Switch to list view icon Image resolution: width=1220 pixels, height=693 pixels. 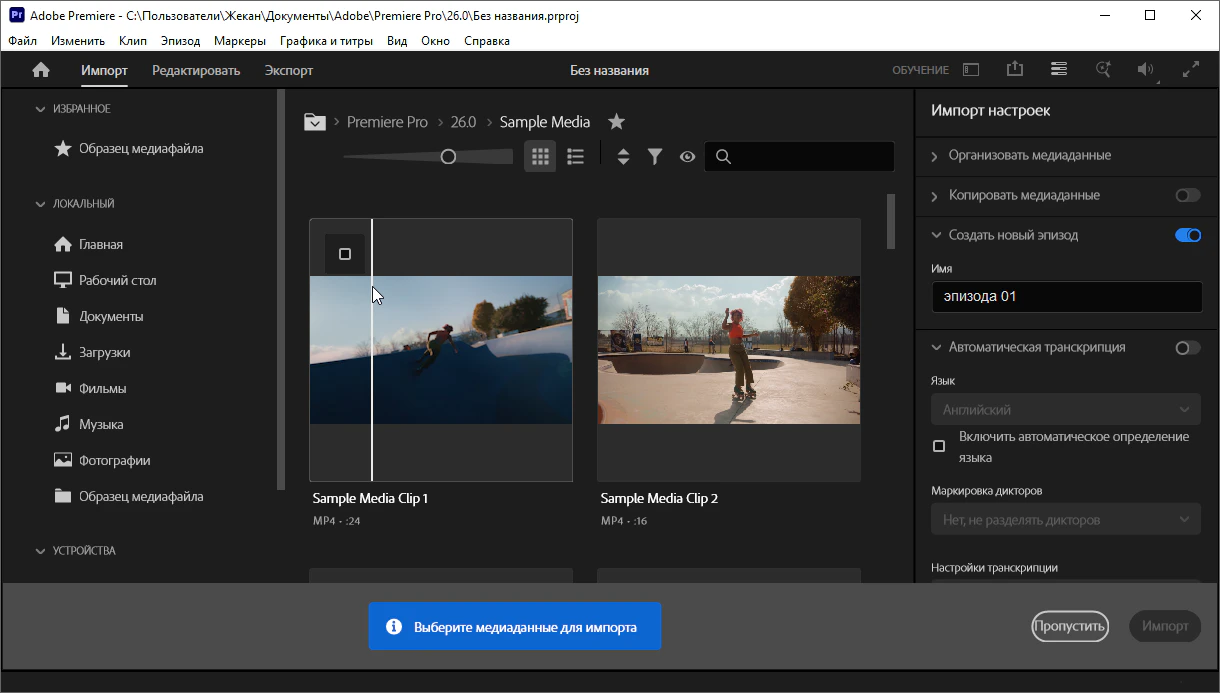575,157
